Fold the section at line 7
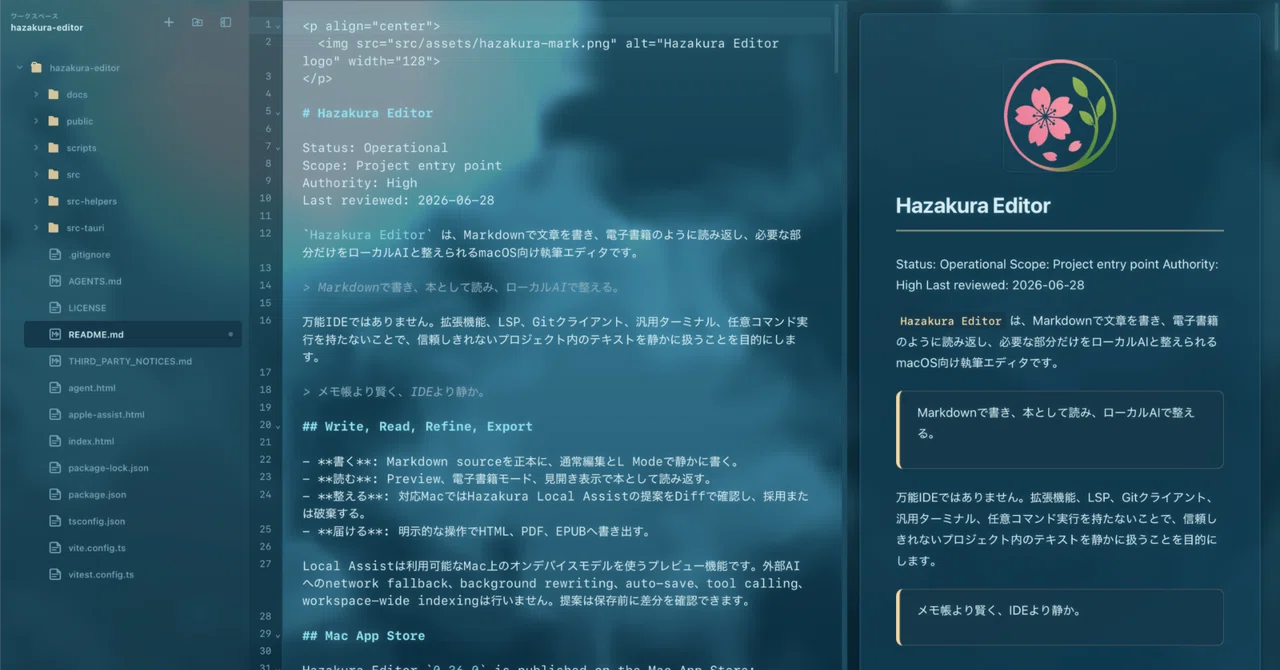 pos(278,147)
